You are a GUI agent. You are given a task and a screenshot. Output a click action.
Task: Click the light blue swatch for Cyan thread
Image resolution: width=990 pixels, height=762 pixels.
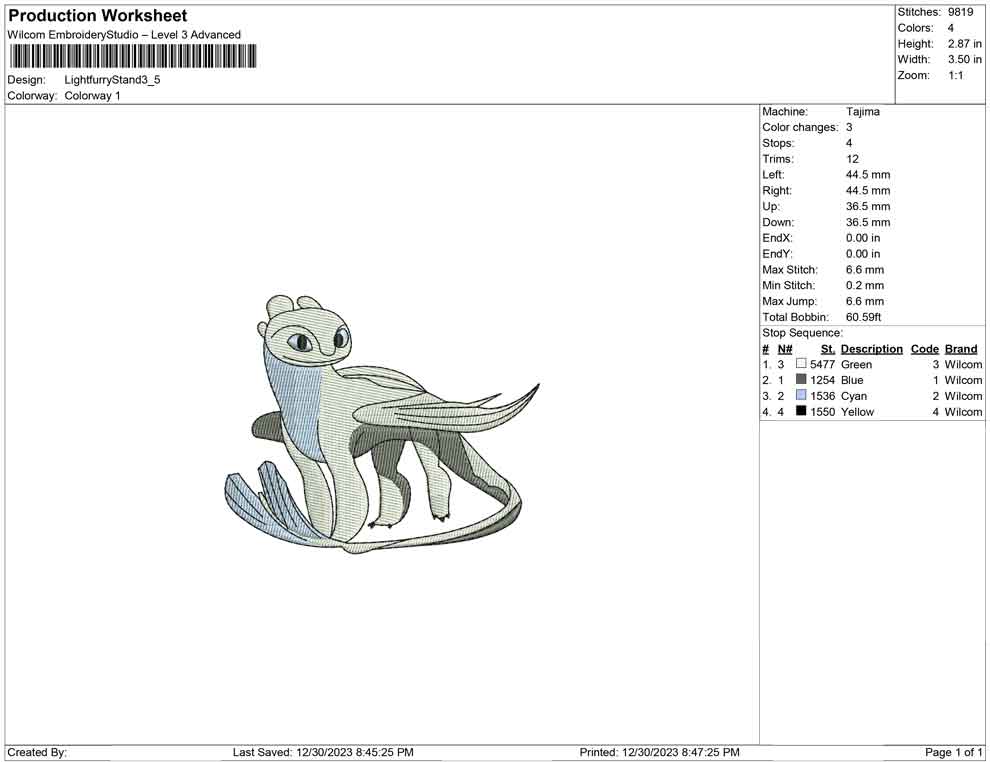click(x=801, y=395)
